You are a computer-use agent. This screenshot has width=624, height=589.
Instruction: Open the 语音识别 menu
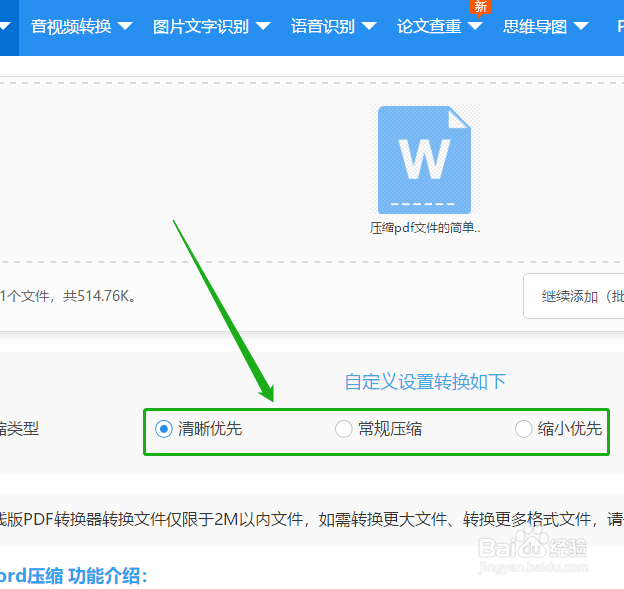pos(323,27)
